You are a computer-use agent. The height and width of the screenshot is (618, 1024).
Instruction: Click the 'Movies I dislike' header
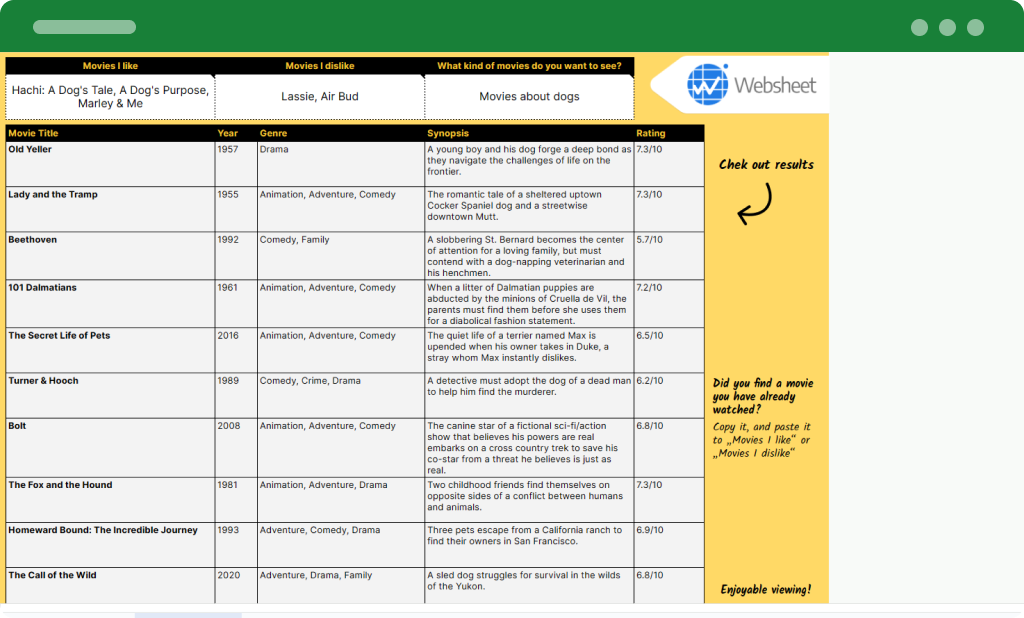click(320, 66)
